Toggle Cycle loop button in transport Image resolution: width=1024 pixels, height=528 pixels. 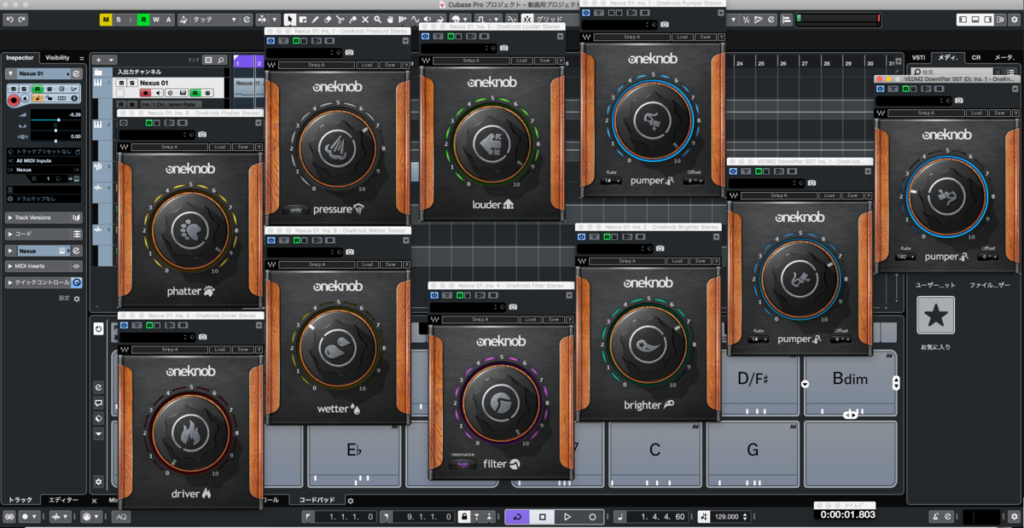[x=517, y=517]
